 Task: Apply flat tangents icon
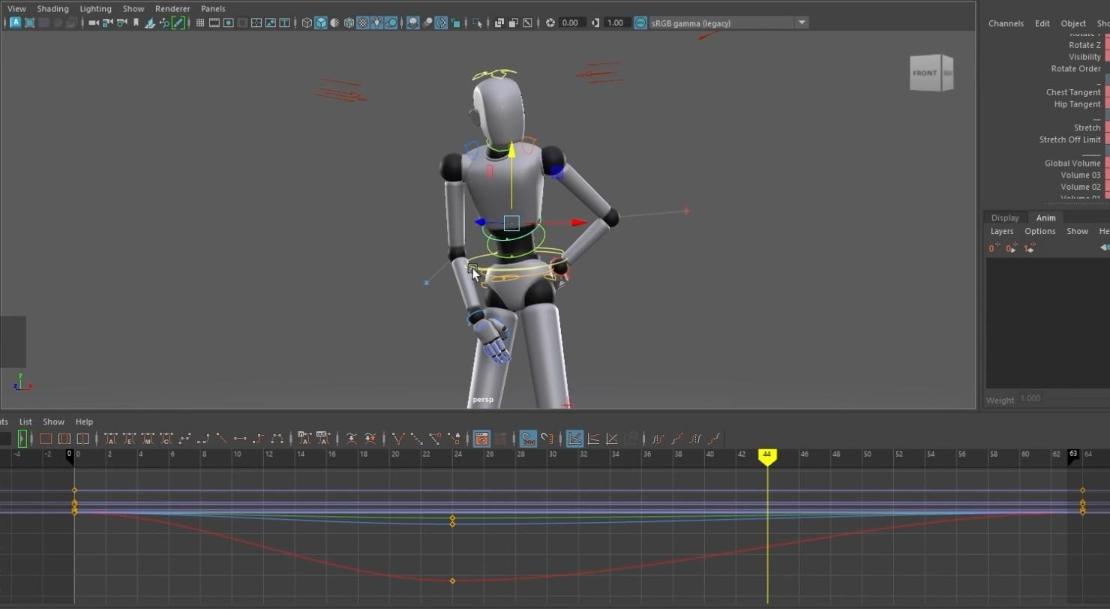[240, 439]
